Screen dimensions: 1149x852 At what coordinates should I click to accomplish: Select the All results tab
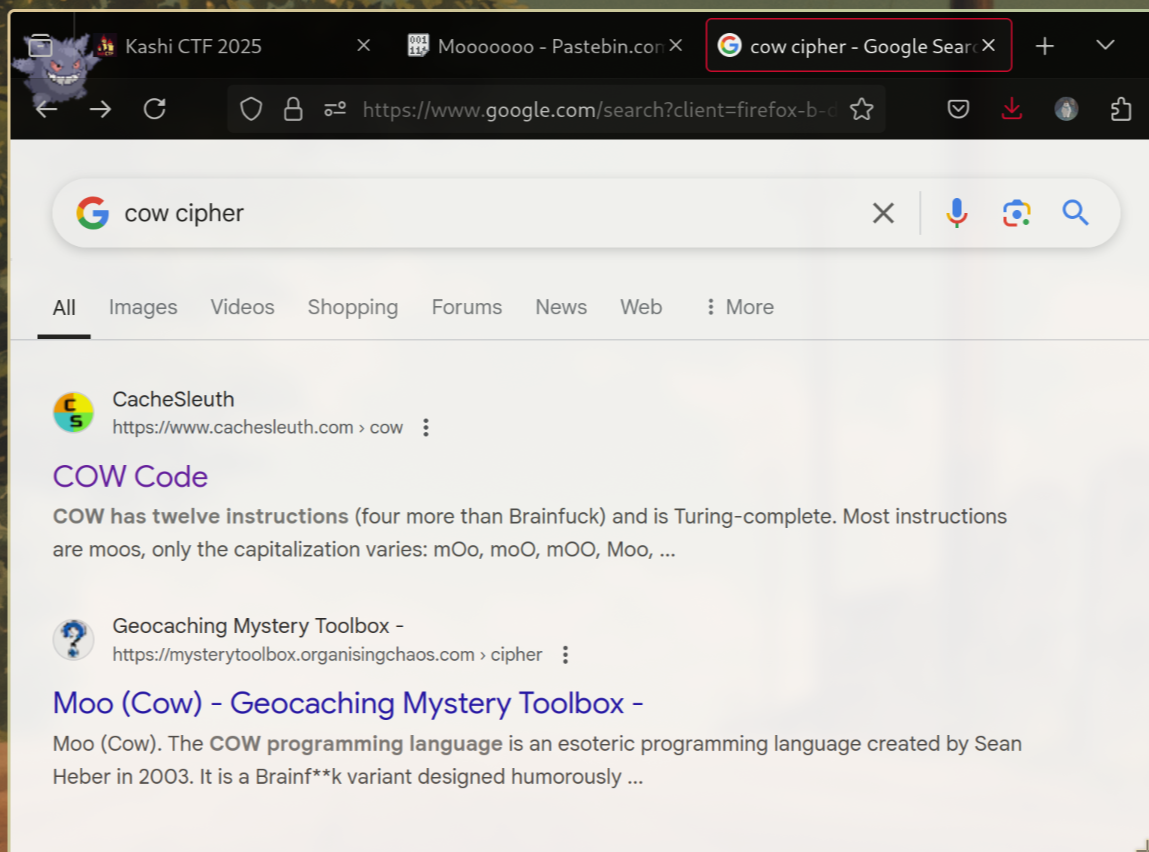(64, 308)
